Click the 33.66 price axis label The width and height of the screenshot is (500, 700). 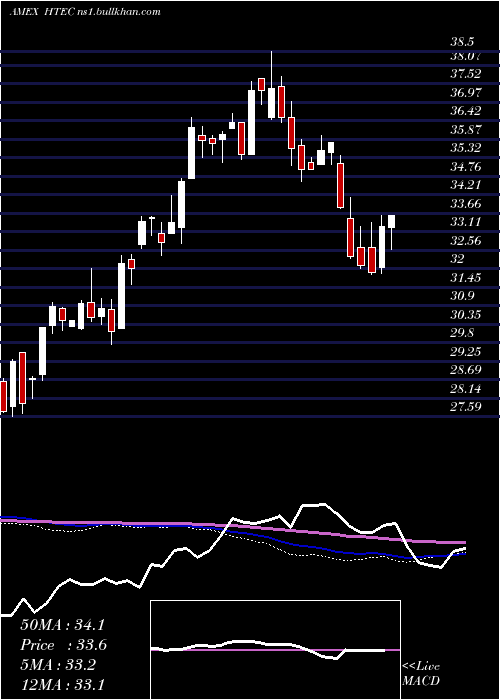click(x=465, y=204)
